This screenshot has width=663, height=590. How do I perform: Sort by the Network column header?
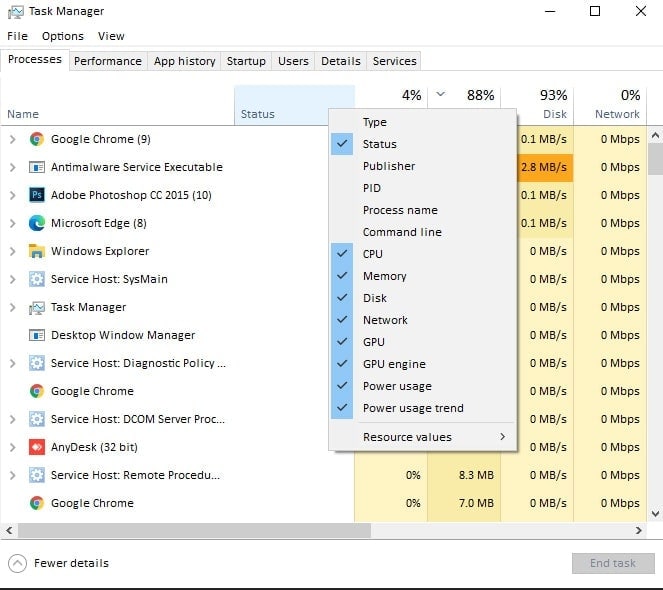pyautogui.click(x=610, y=106)
